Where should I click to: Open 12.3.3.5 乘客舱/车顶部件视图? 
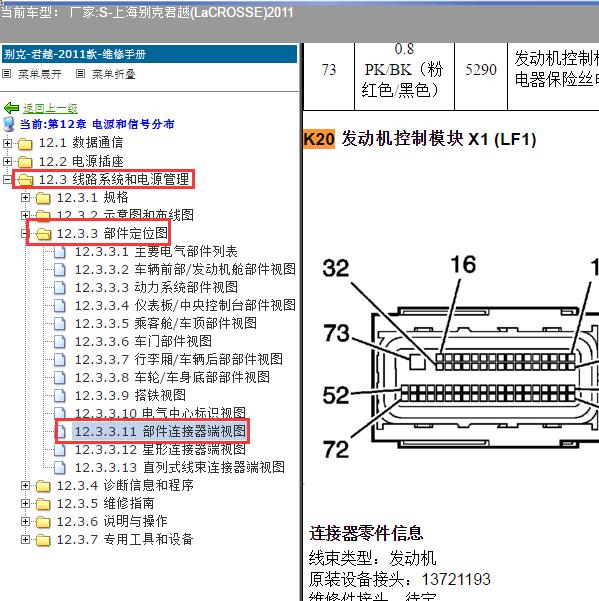pos(166,323)
